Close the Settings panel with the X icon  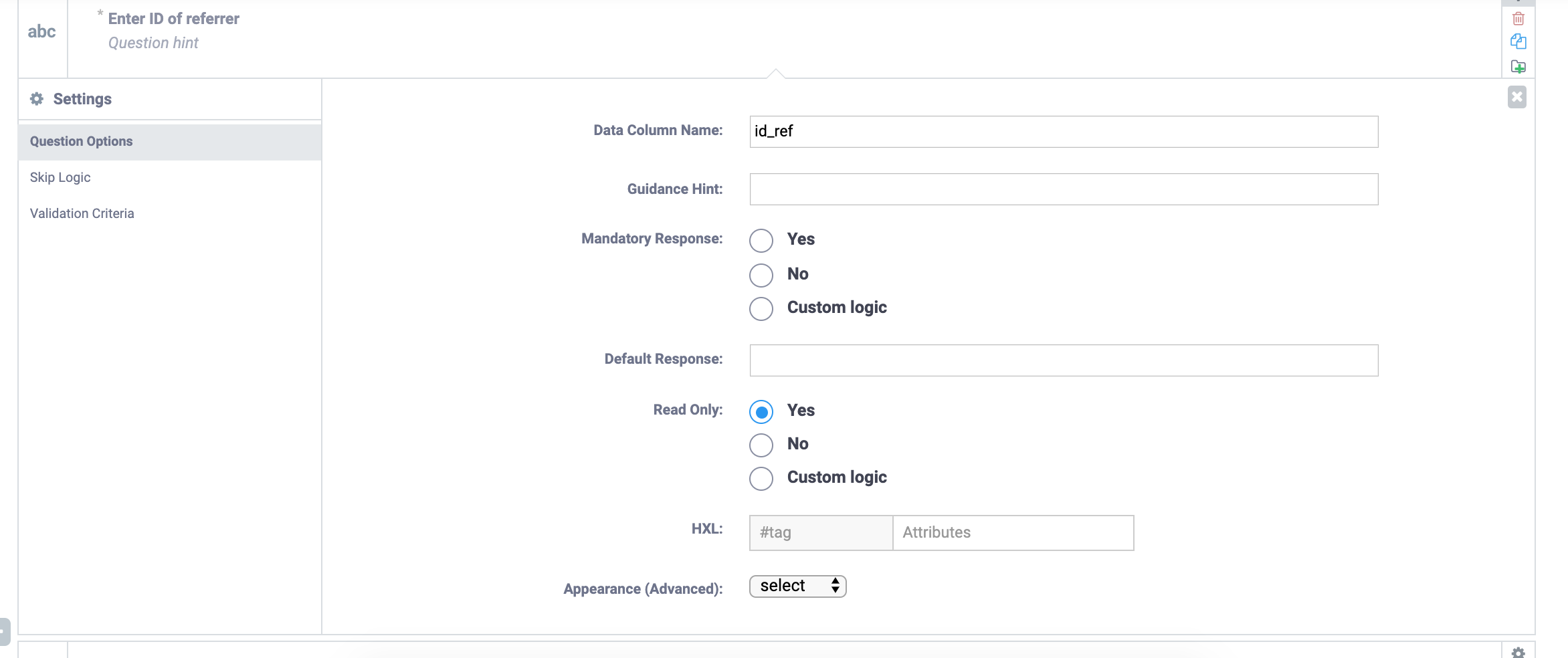[1518, 97]
